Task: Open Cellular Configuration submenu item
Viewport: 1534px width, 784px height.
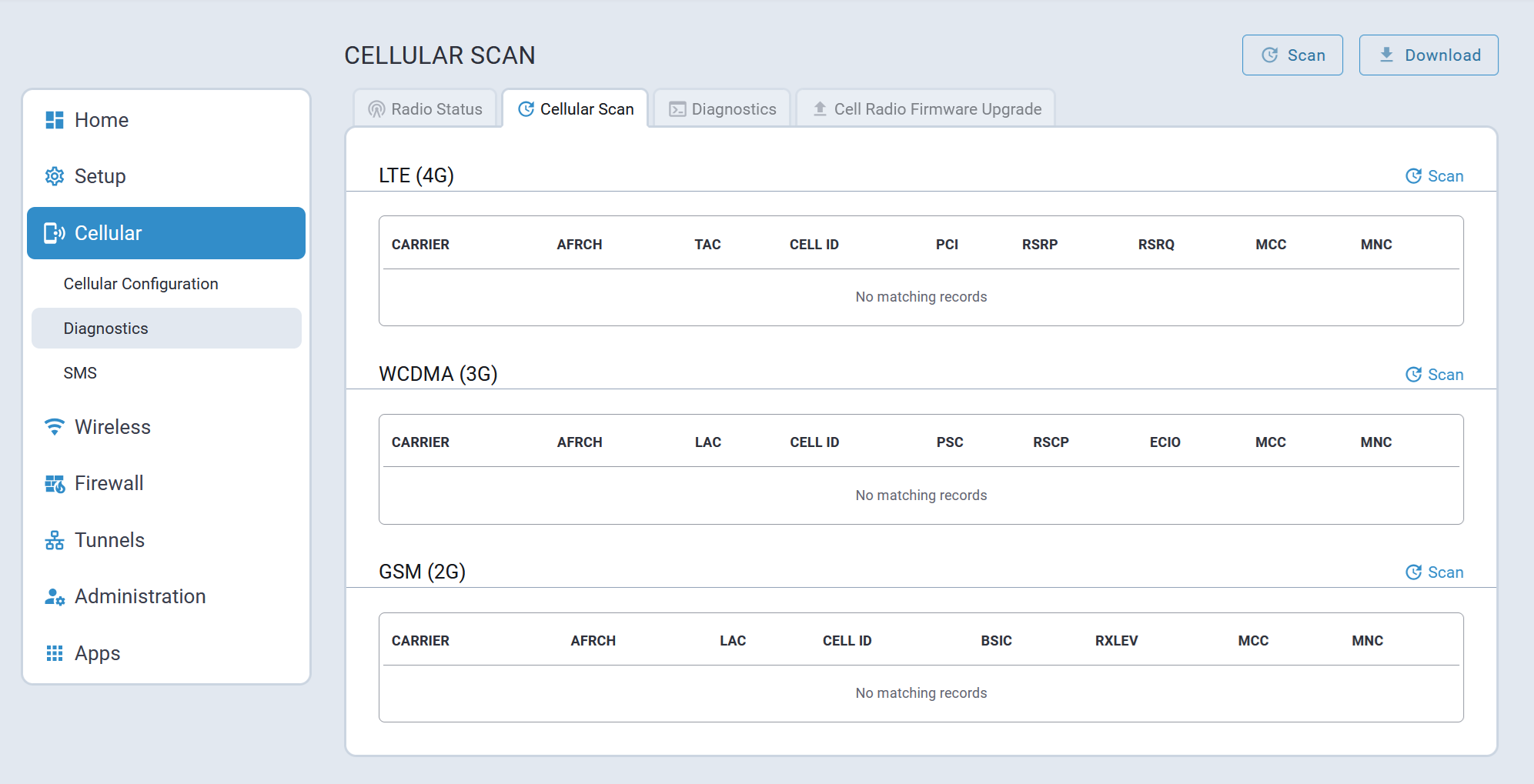Action: click(141, 284)
